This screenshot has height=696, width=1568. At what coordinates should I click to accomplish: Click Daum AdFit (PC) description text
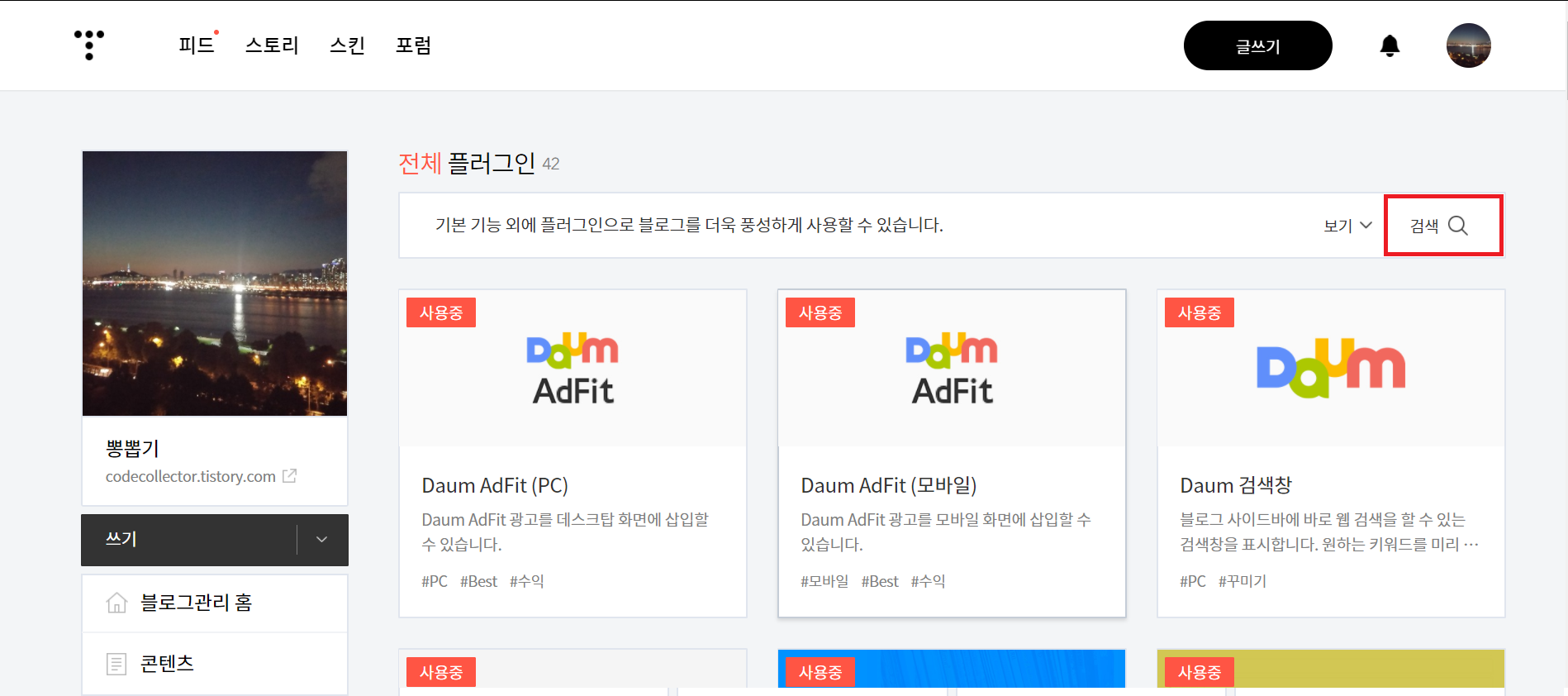[565, 532]
